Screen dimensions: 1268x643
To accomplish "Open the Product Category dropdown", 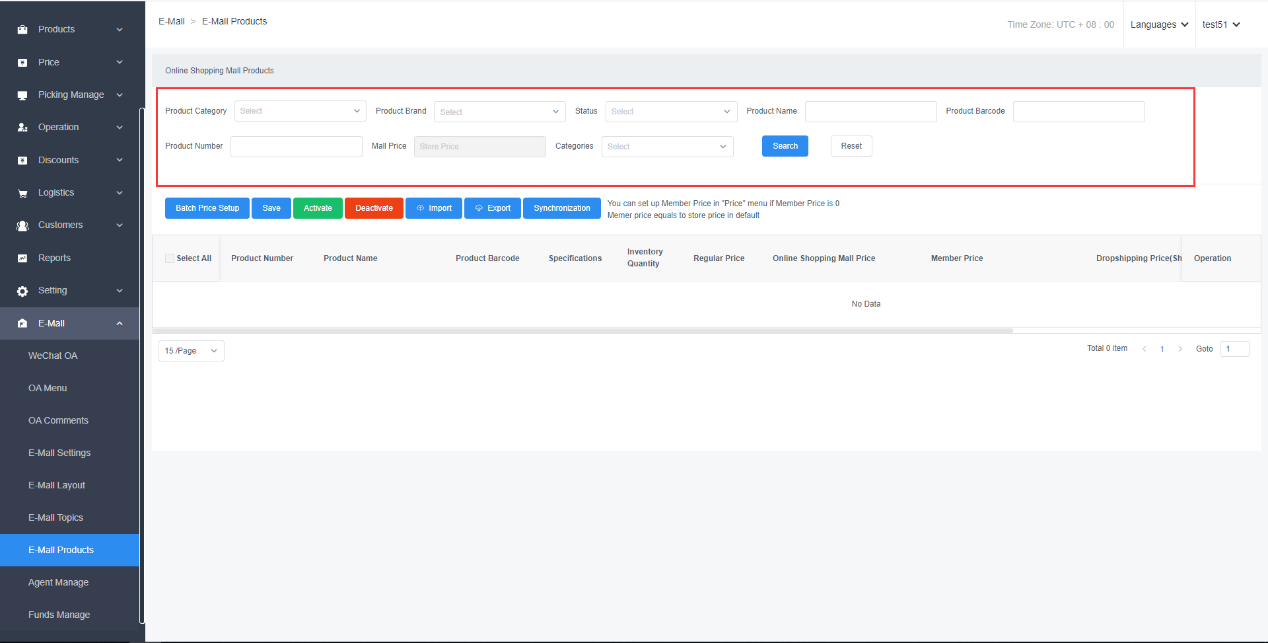I will 300,111.
